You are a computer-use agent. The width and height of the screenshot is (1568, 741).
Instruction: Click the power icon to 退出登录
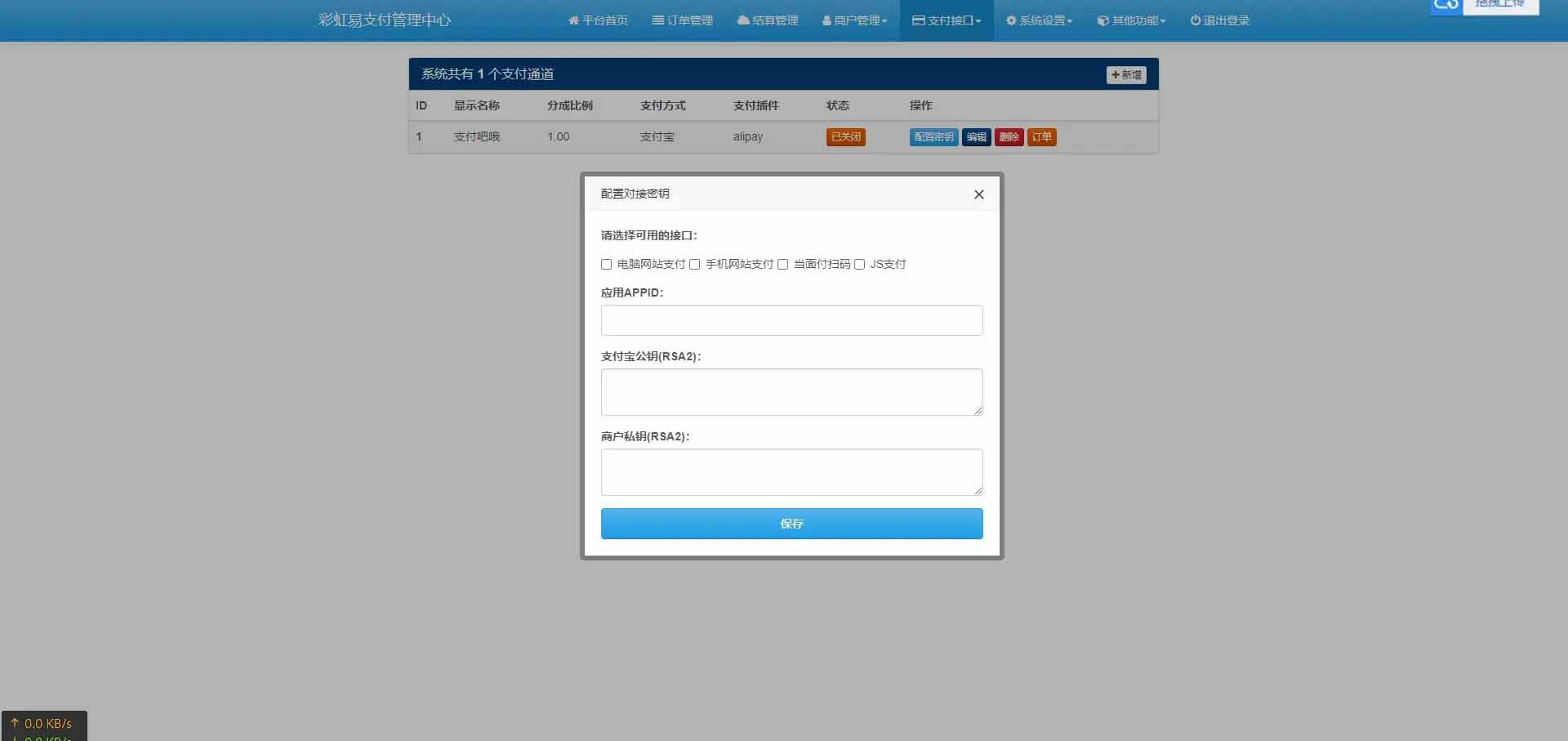pyautogui.click(x=1194, y=20)
